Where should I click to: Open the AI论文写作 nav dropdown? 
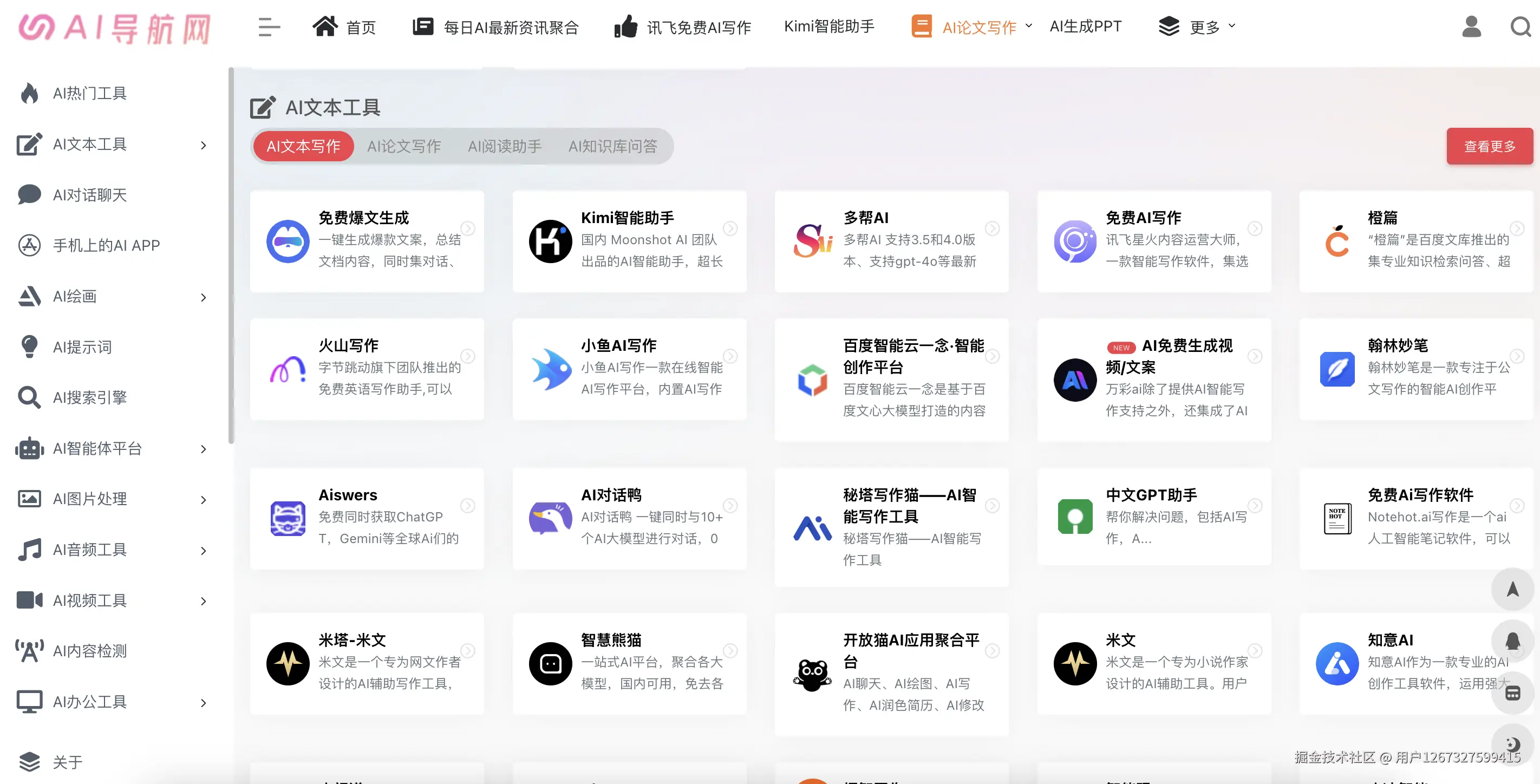click(x=971, y=27)
